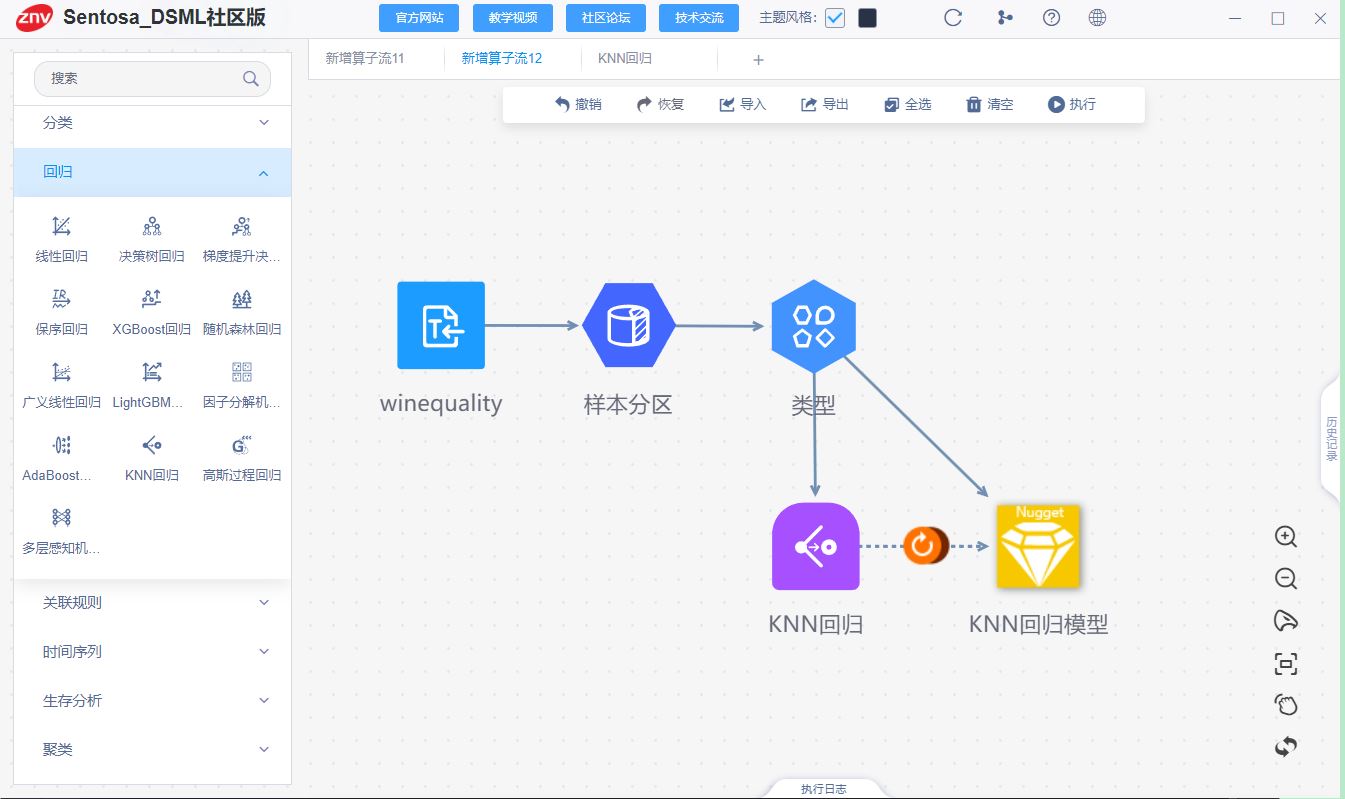
Task: Open the 执行日志 bottom panel
Action: pyautogui.click(x=824, y=789)
